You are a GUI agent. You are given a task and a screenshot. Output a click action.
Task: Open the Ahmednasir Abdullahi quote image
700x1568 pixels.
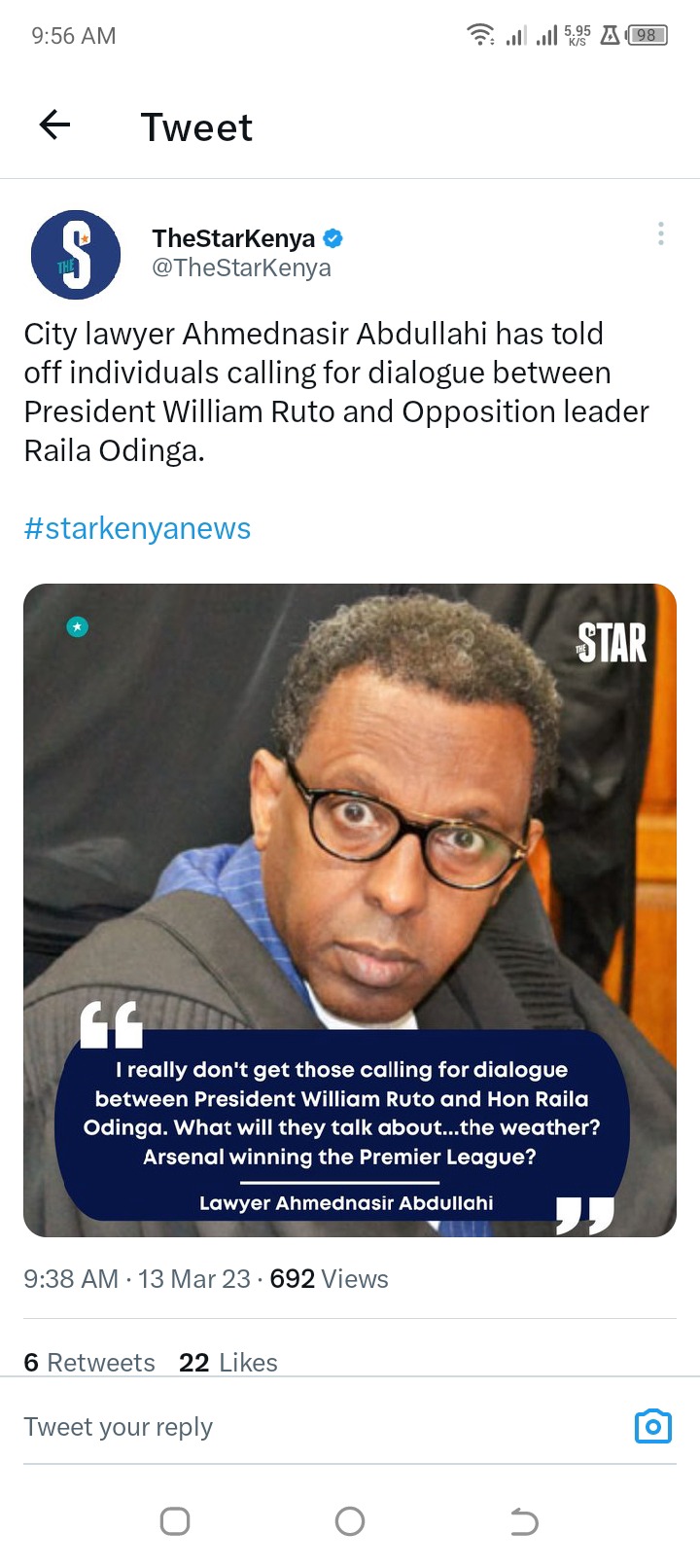pos(350,910)
